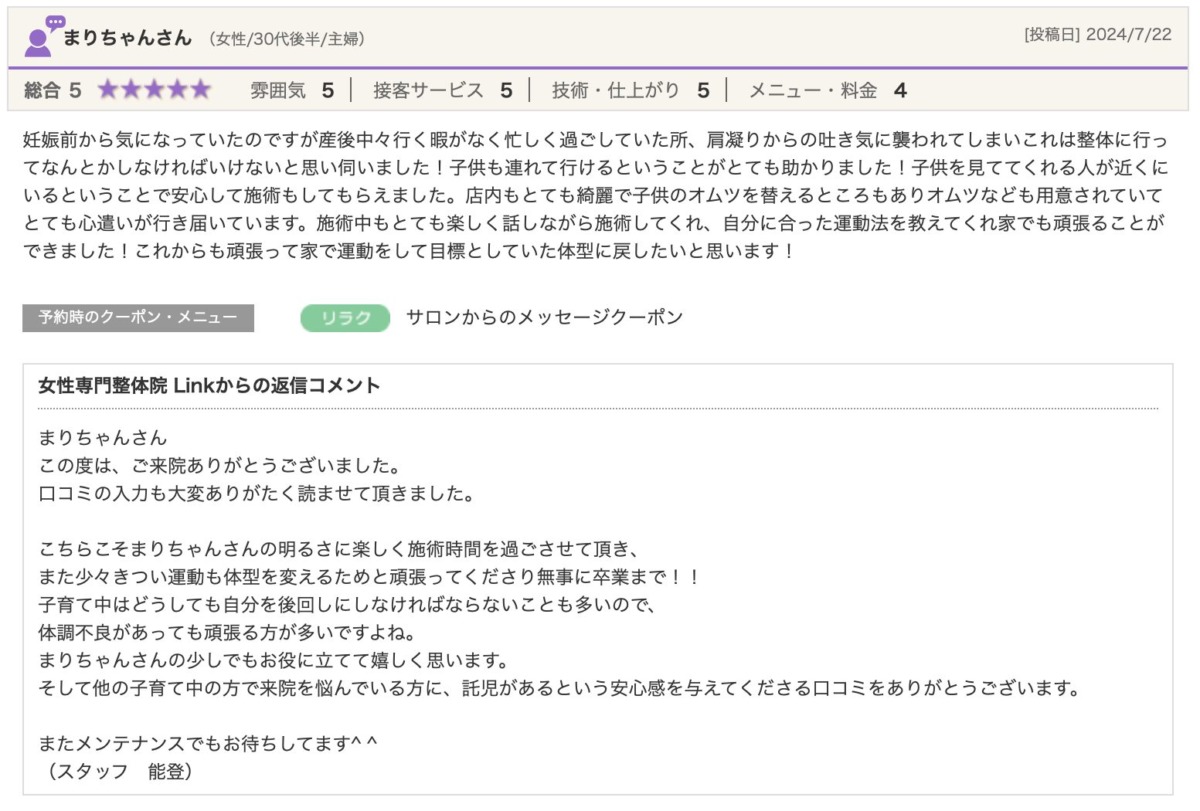Click the purple reviewer avatar icon
Viewport: 1200px width, 811px height.
click(x=41, y=37)
